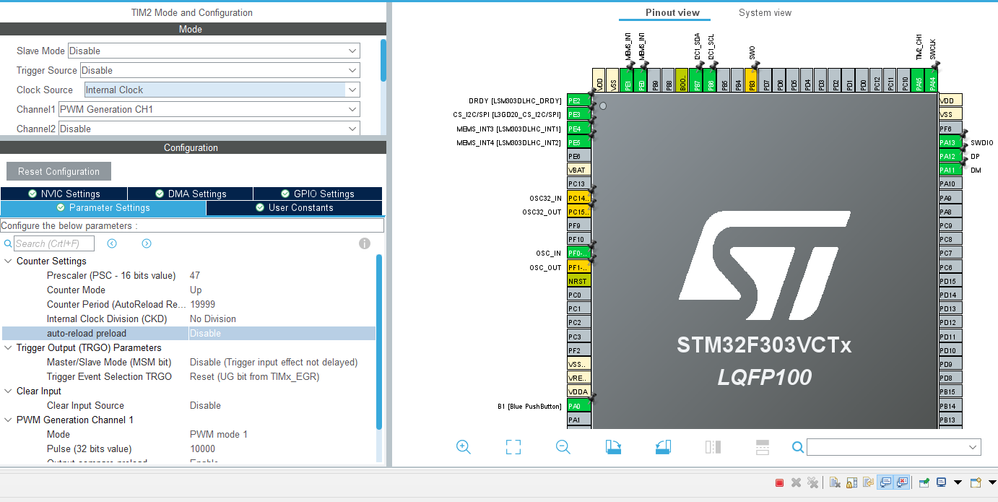Click the Pin Console icon

[924, 483]
